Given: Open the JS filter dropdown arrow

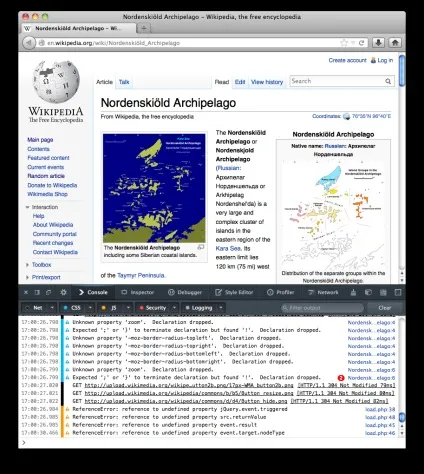Looking at the screenshot, I should 128,308.
